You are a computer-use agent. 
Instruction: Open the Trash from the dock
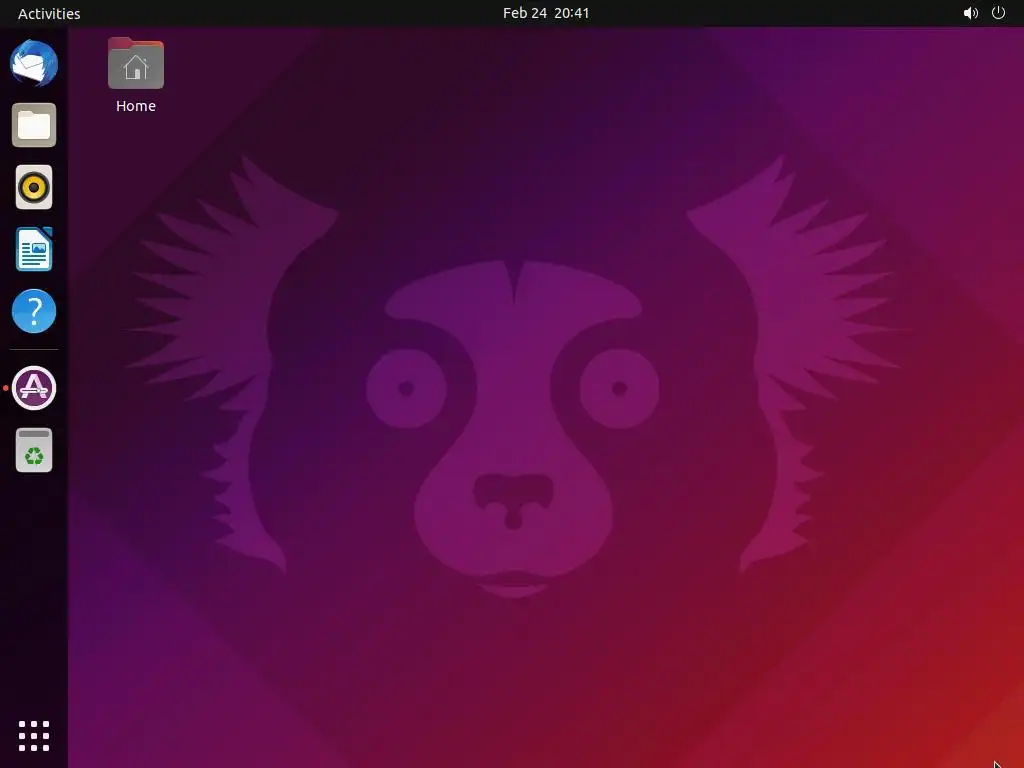pyautogui.click(x=34, y=450)
